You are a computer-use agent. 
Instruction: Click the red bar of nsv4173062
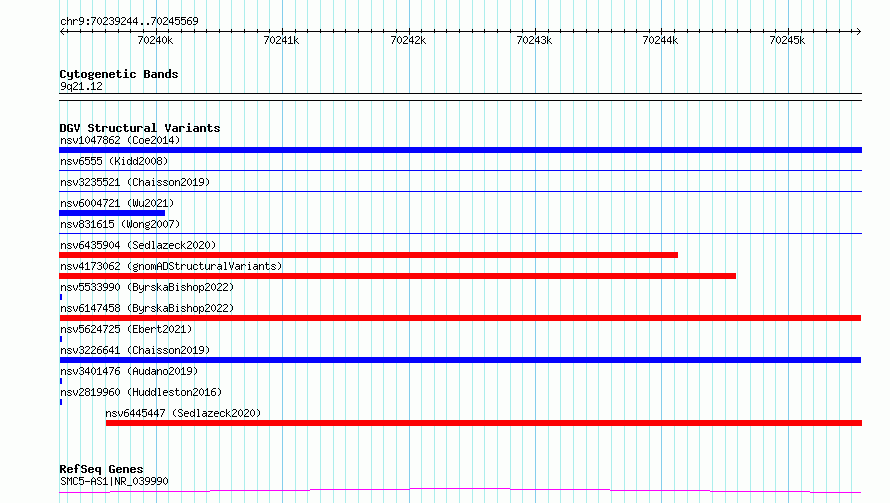(397, 276)
